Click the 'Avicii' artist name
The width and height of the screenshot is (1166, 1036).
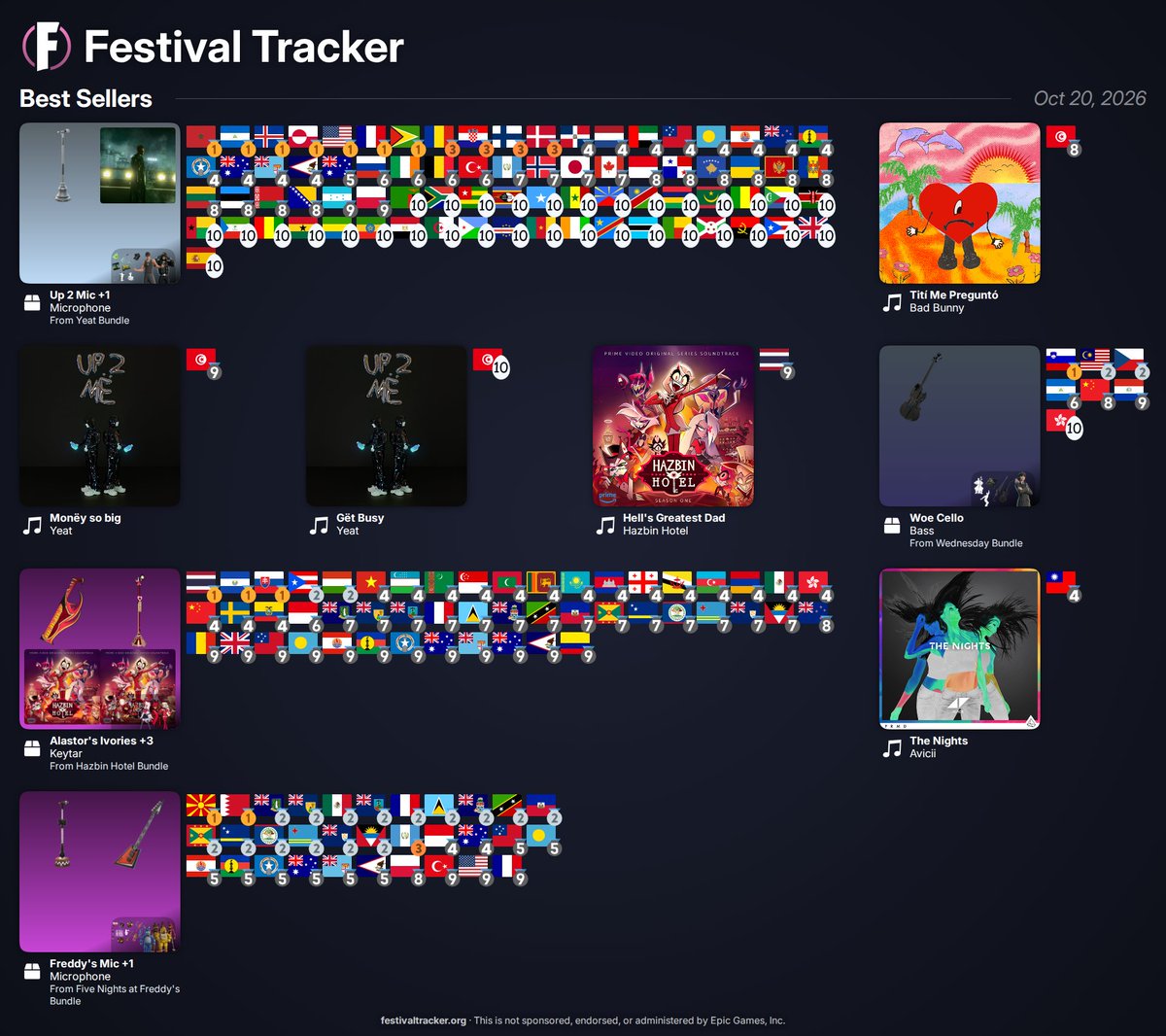coord(923,753)
